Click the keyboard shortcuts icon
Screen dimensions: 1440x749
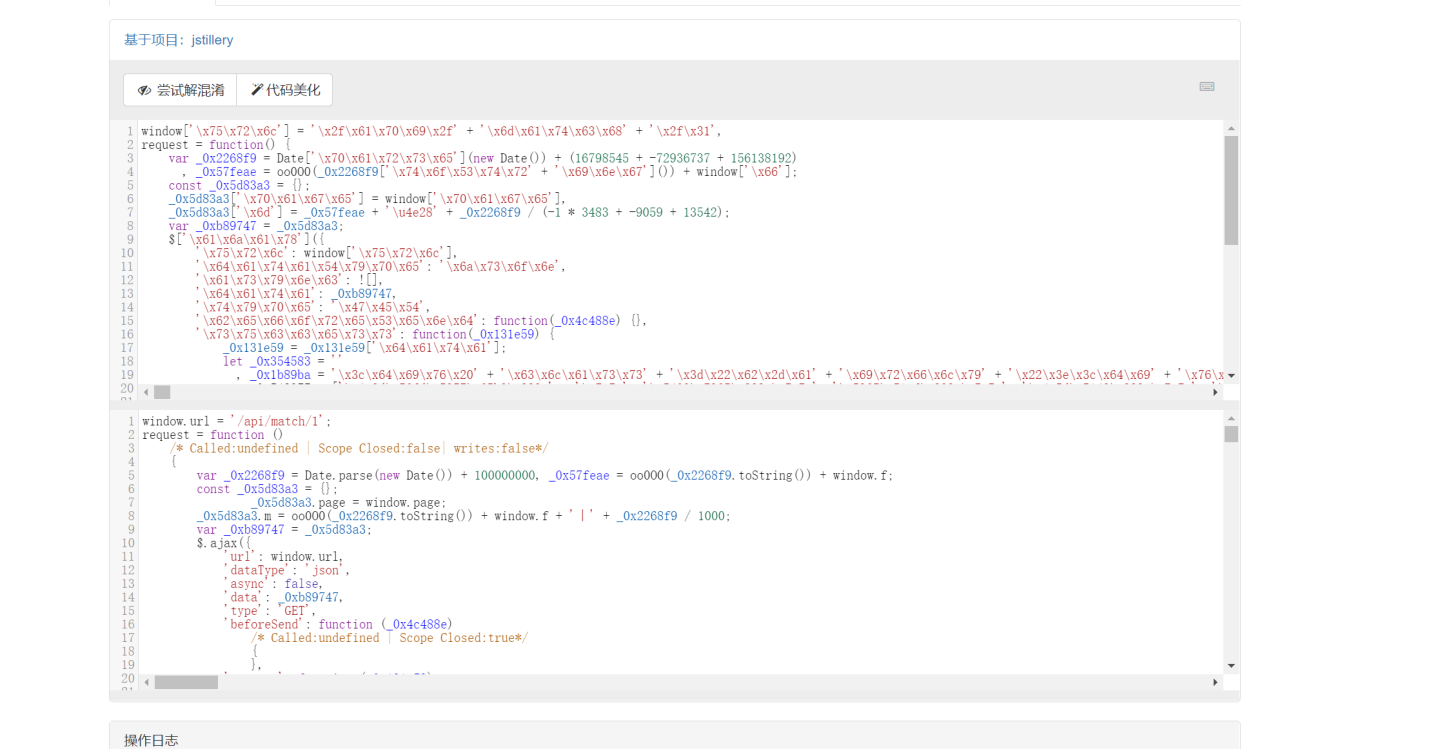pyautogui.click(x=1207, y=87)
